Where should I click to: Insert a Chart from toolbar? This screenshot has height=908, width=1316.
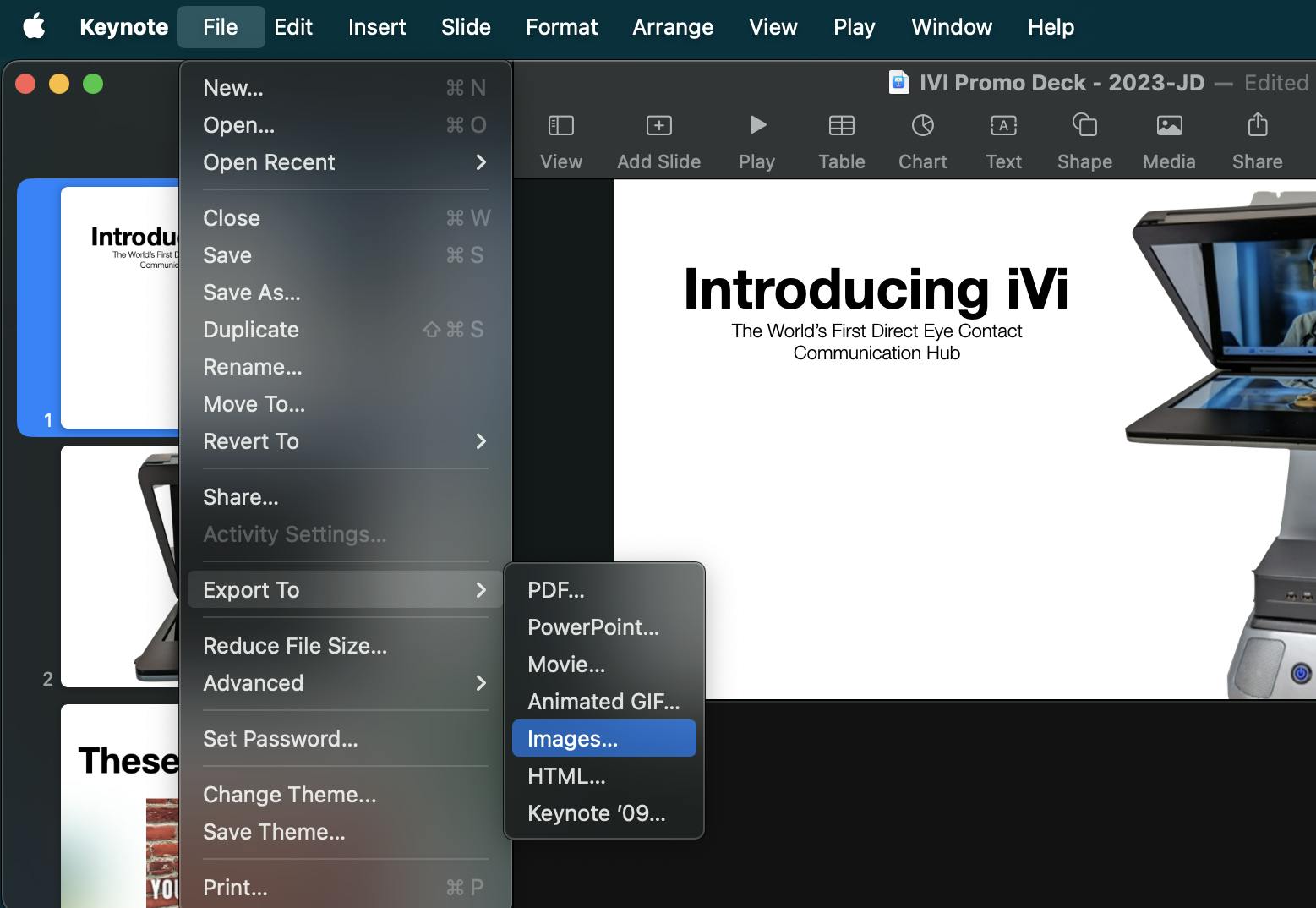(922, 142)
